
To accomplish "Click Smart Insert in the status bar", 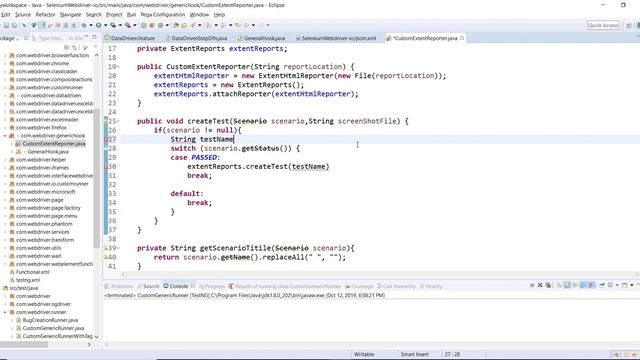I will (x=414, y=354).
